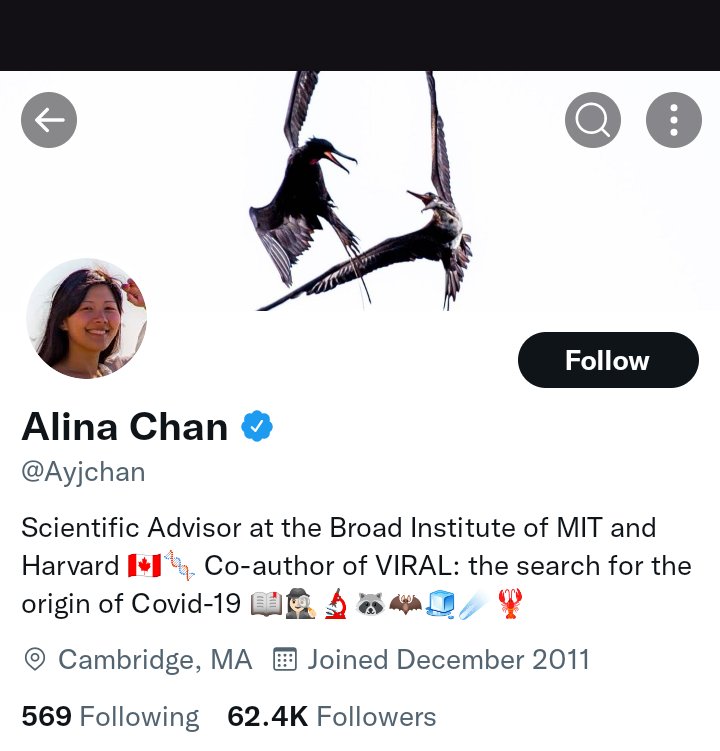Viewport: 720px width, 751px height.
Task: Go back using the arrow button
Action: tap(49, 121)
